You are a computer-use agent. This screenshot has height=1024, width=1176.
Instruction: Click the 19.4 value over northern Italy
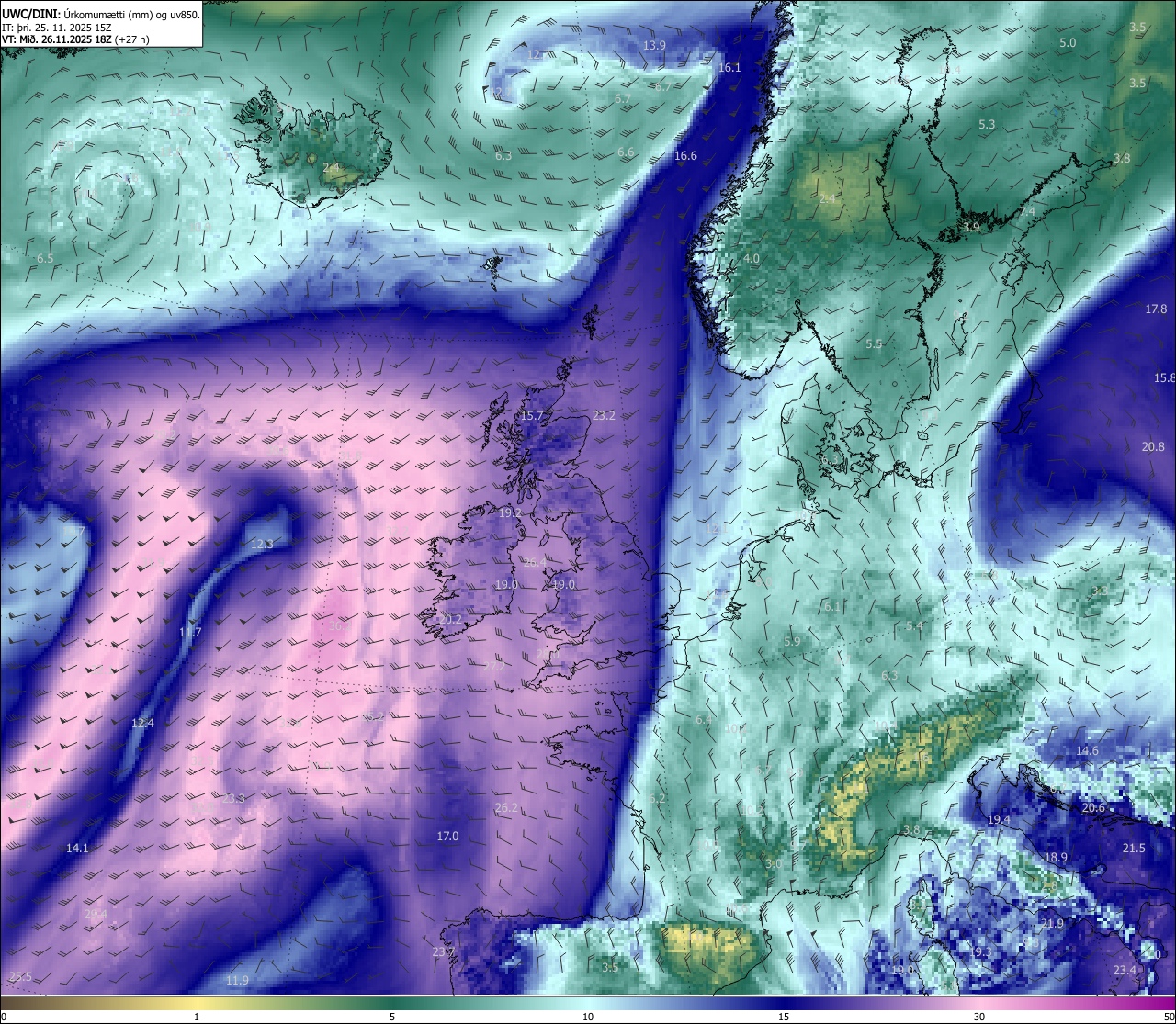click(999, 820)
